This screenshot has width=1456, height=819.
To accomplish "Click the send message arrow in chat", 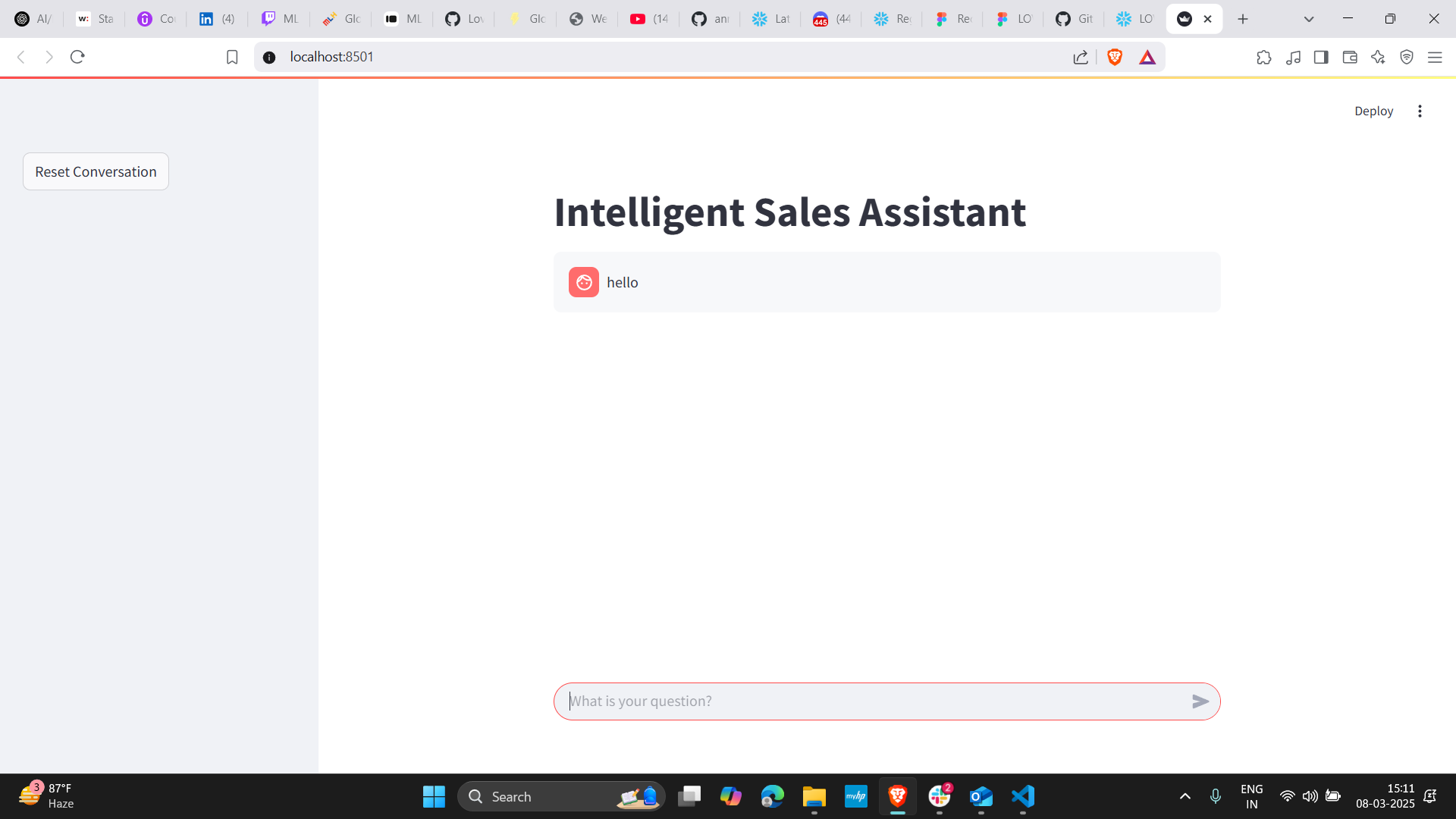I will click(x=1200, y=701).
